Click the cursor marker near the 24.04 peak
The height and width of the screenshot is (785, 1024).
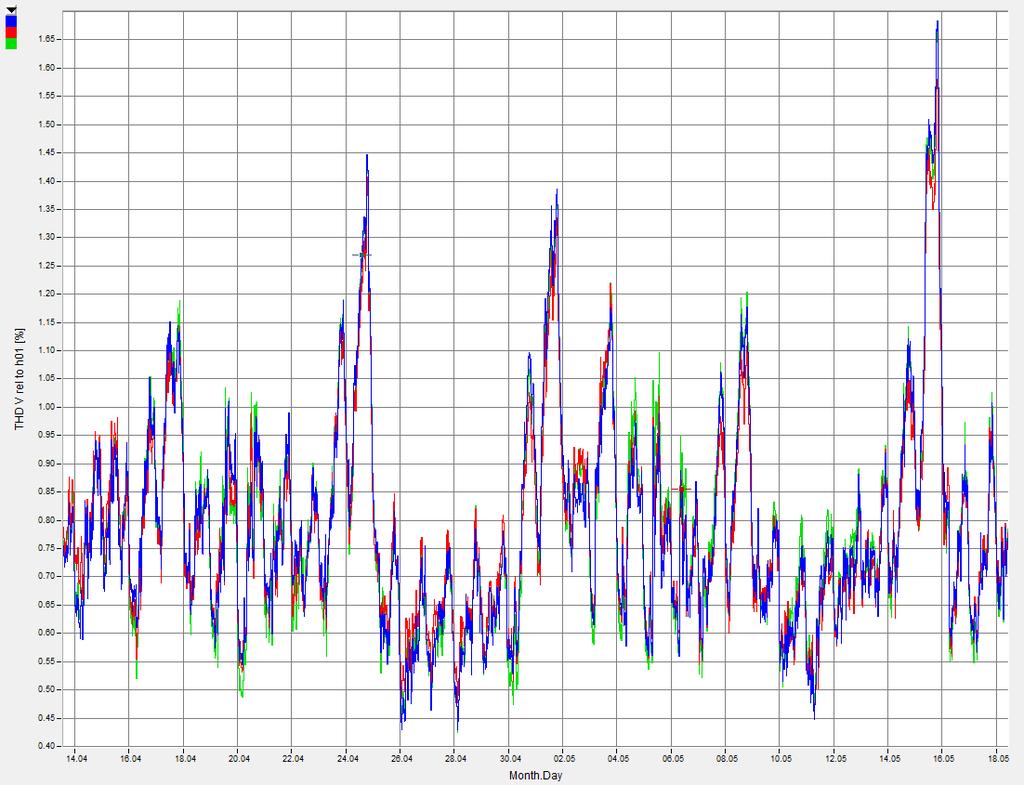(362, 255)
